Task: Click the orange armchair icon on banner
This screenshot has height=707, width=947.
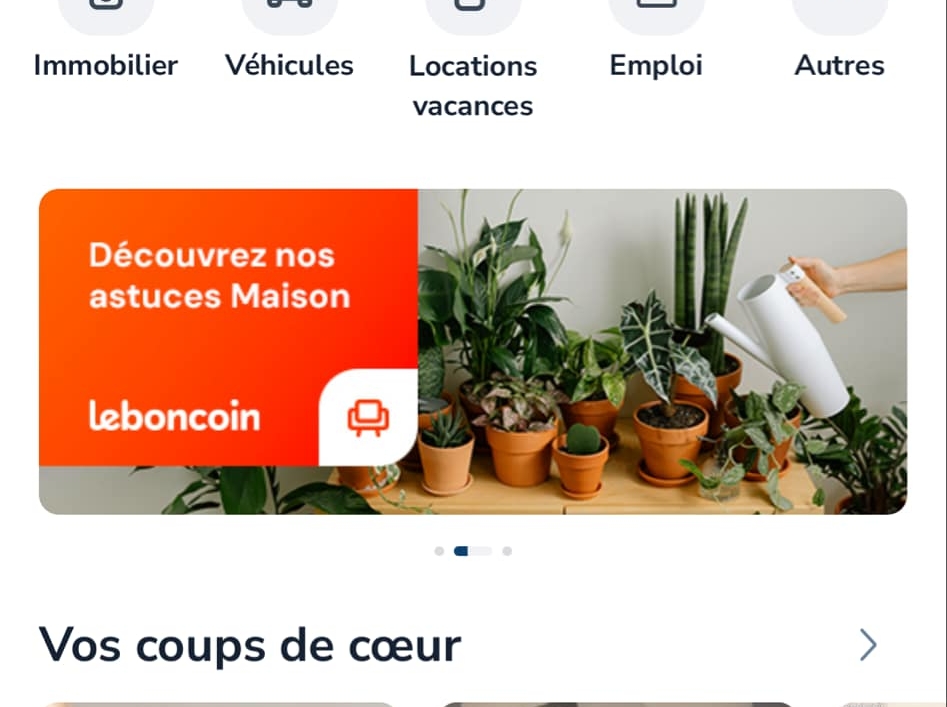Action: [x=368, y=418]
